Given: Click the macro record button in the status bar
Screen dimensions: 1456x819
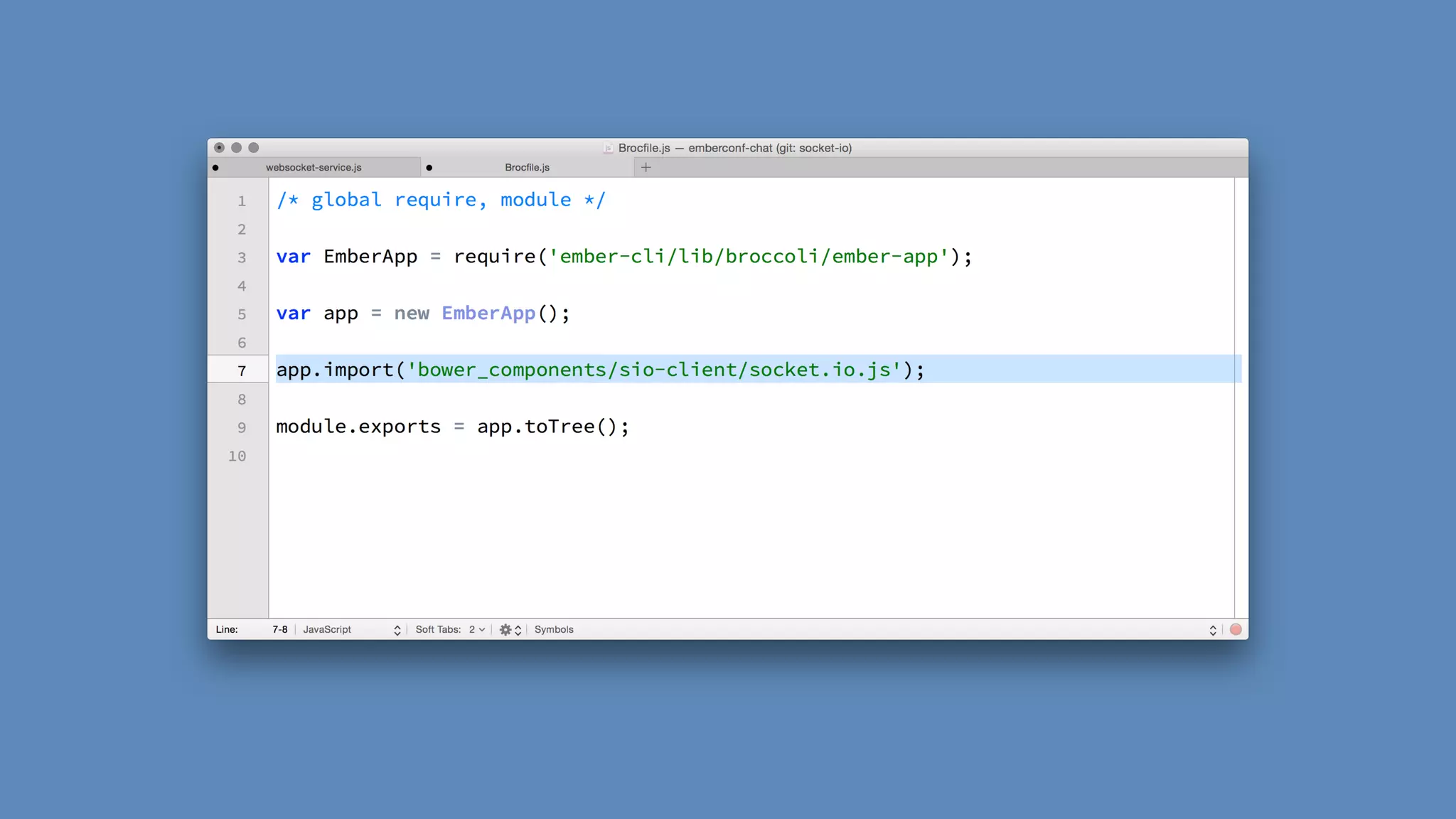Looking at the screenshot, I should coord(1236,629).
